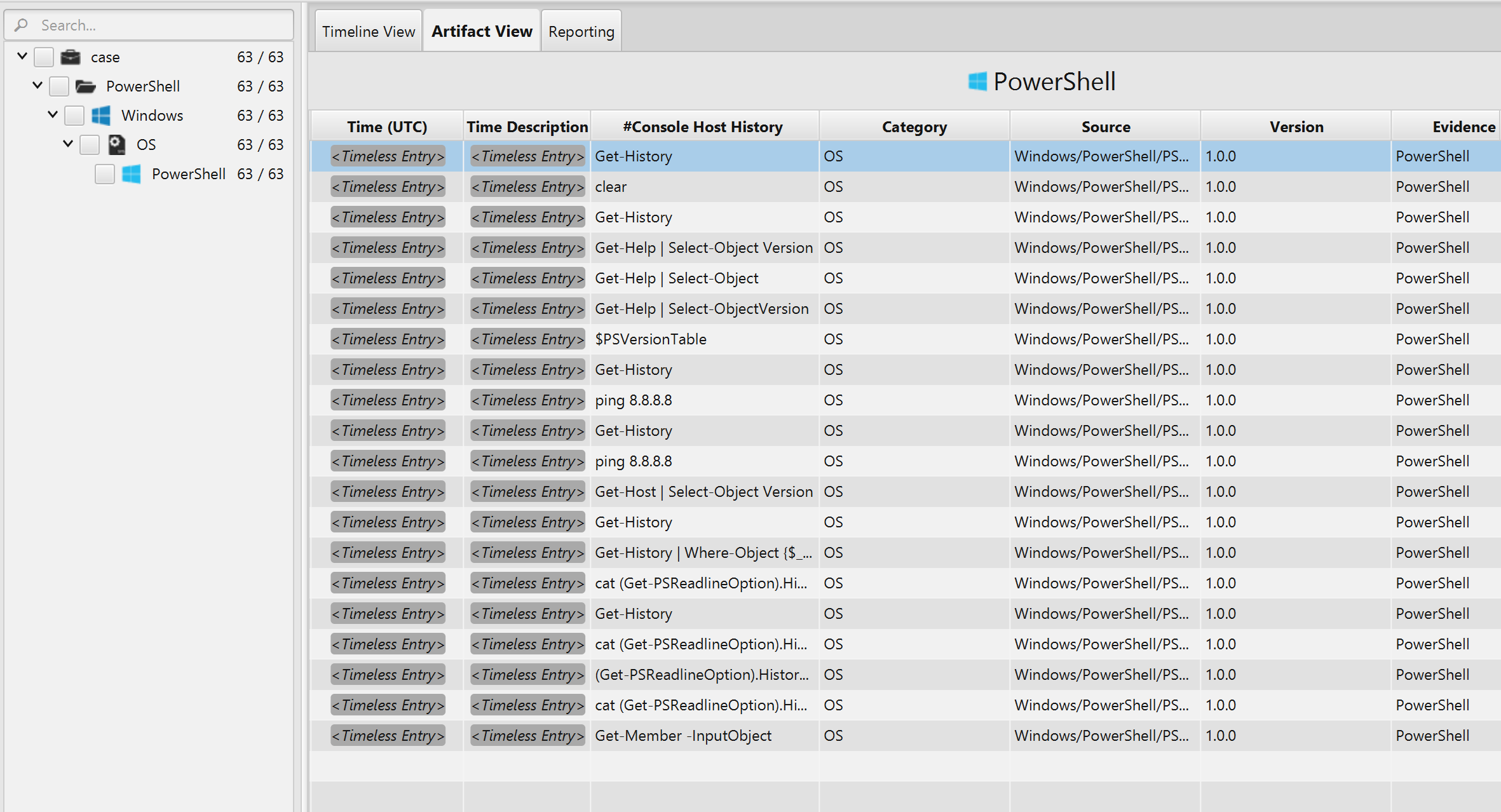Click the Windows logo icon in tree
Screen dimensions: 1501x812
(x=101, y=116)
